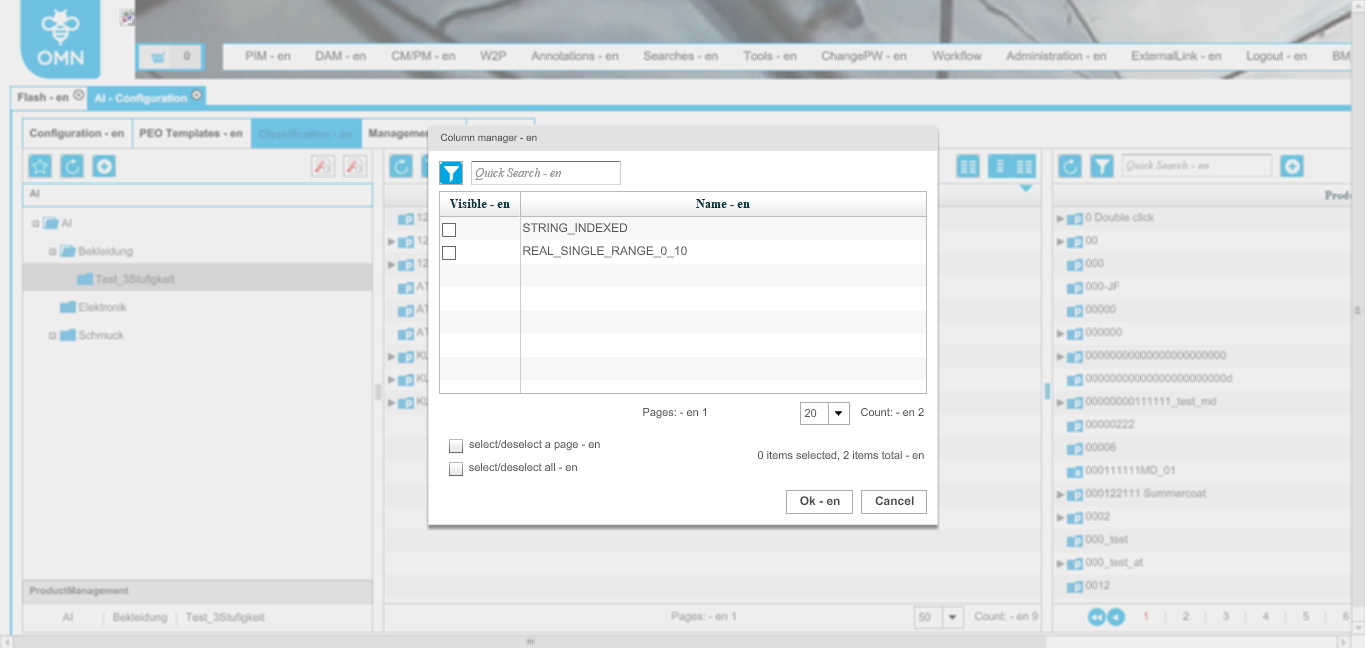
Task: Click the previous page arrow in product pagination
Action: 1118,617
